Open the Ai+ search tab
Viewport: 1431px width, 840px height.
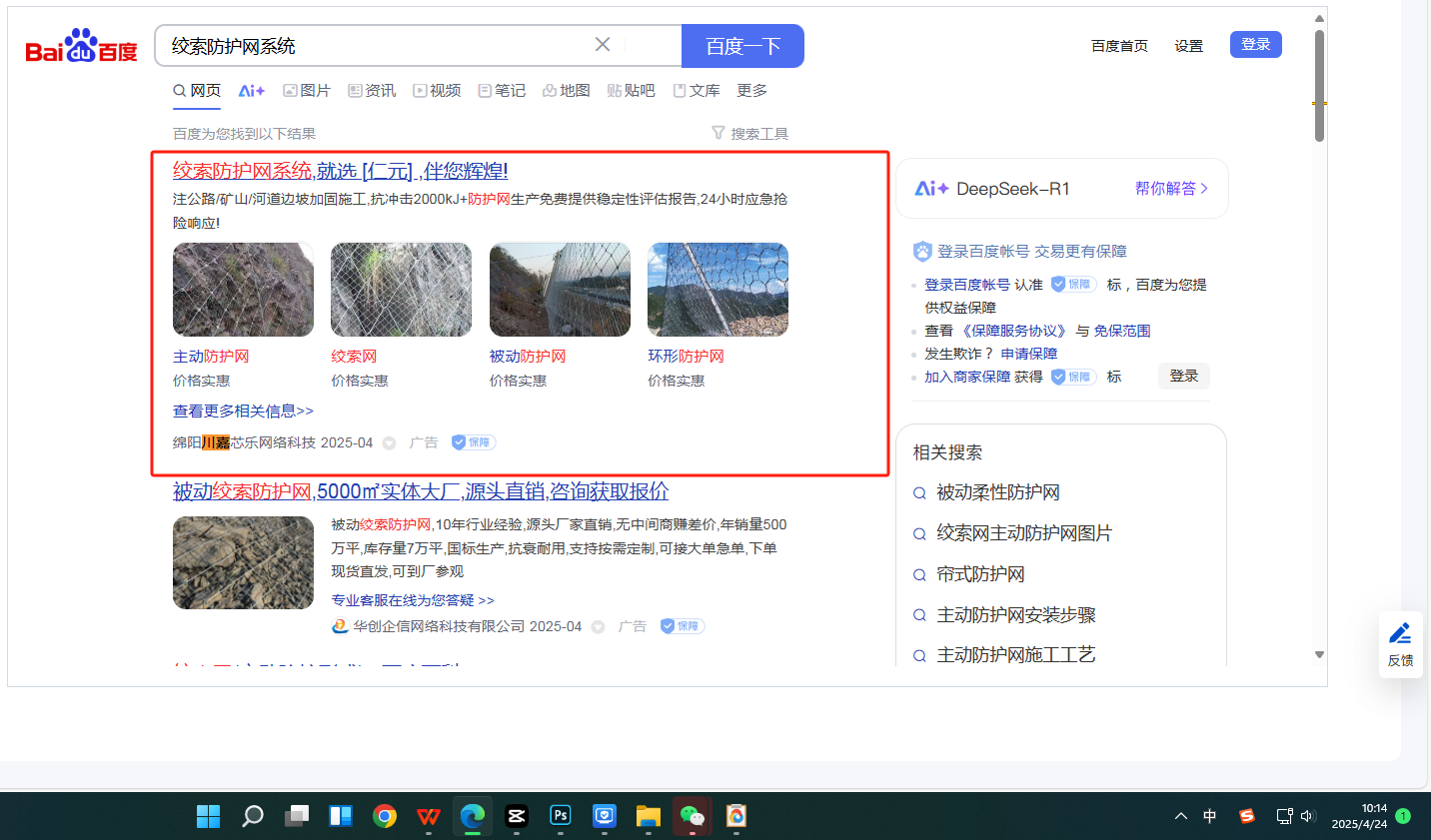pos(251,91)
